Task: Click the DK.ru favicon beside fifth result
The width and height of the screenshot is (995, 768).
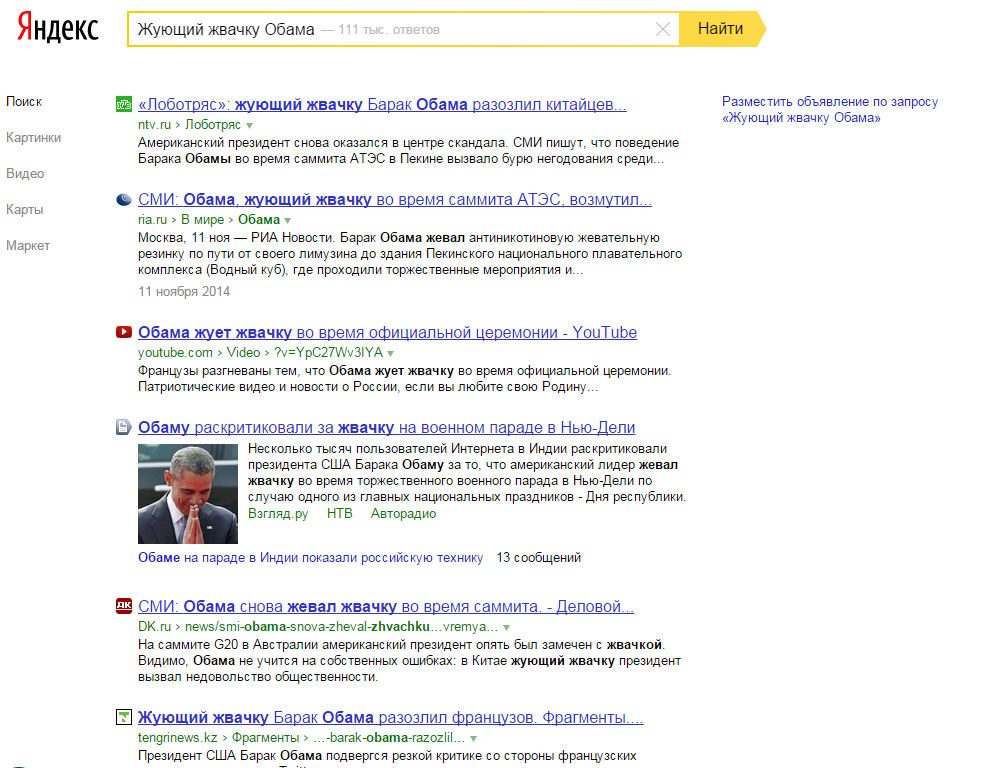Action: pos(124,607)
